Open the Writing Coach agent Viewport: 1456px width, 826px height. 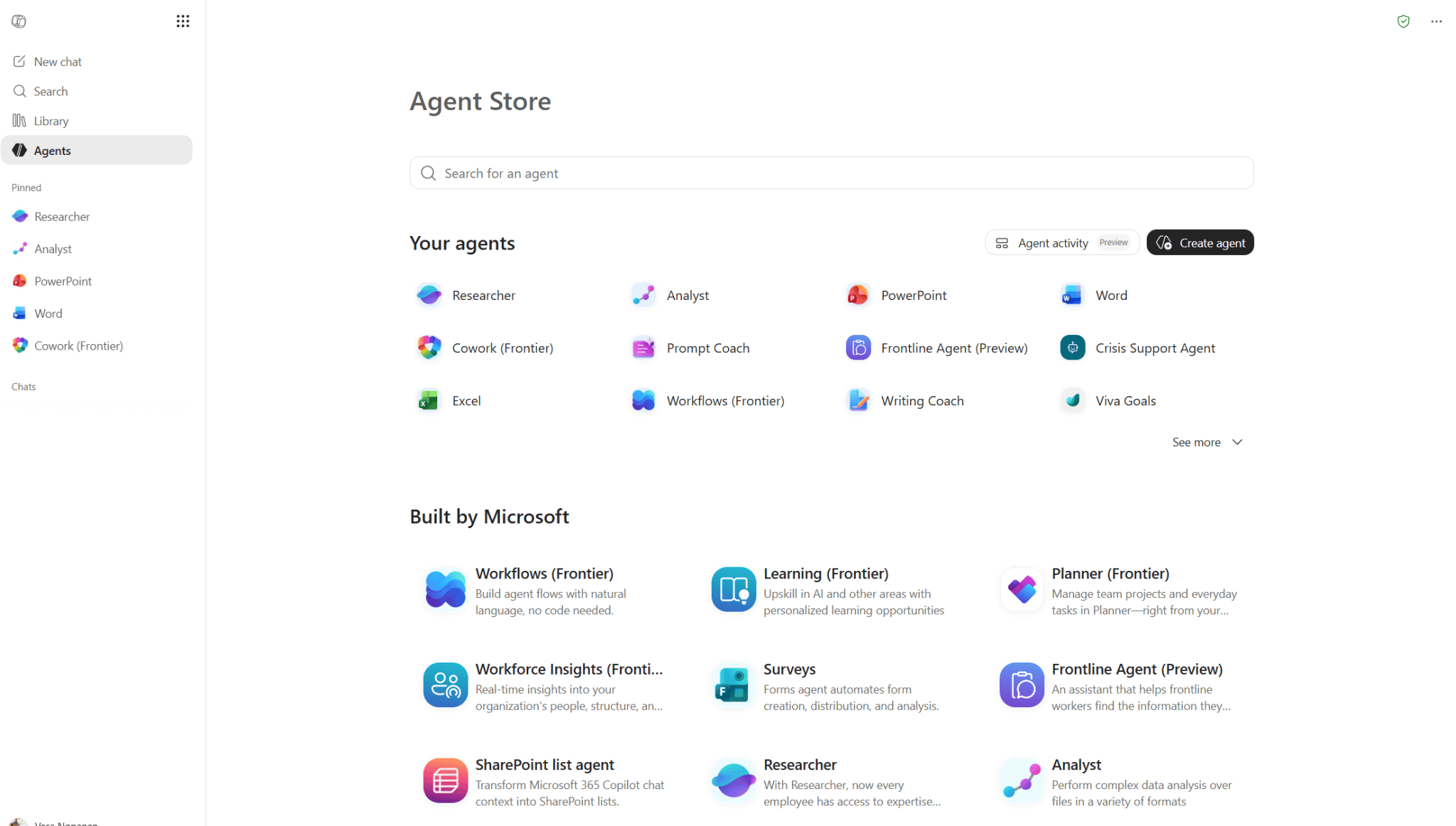(904, 401)
